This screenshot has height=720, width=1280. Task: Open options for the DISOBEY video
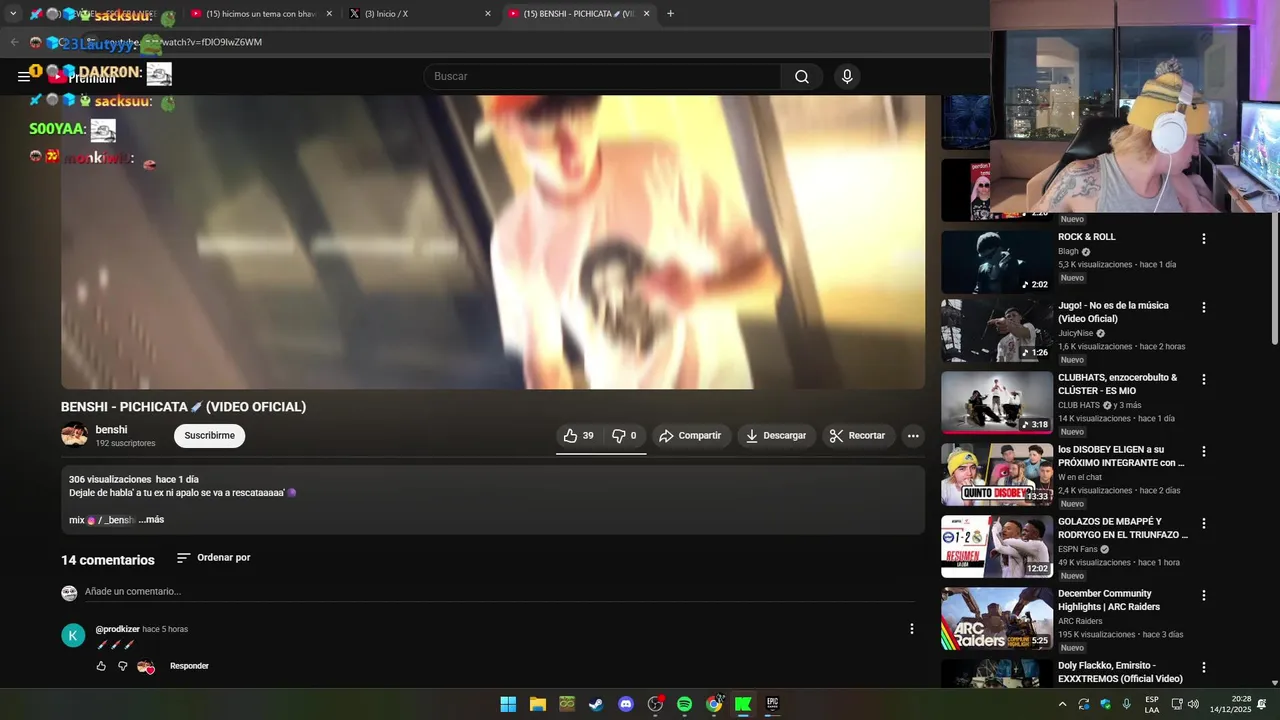pyautogui.click(x=1204, y=451)
